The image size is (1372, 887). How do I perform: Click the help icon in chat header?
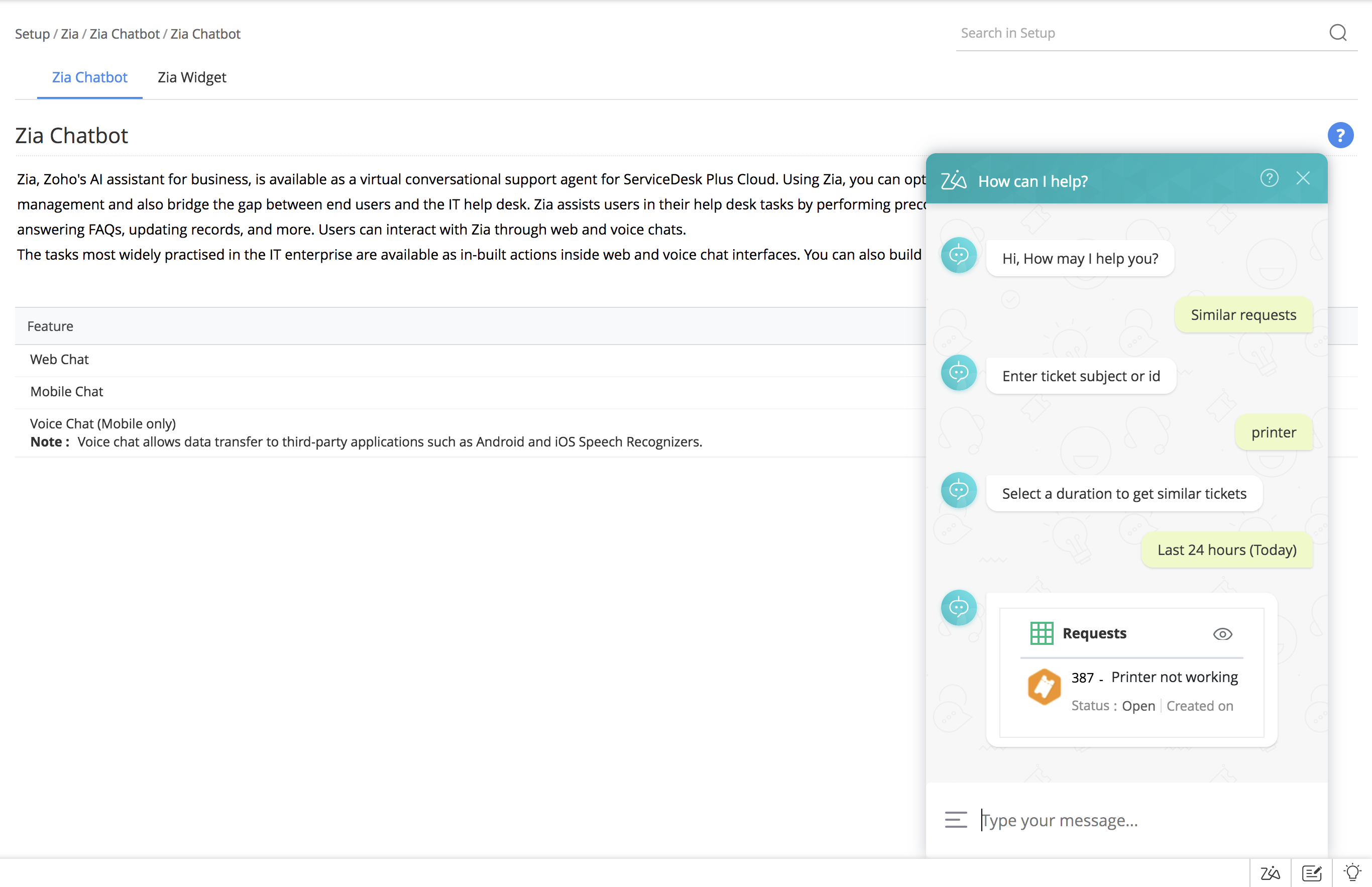click(1269, 178)
